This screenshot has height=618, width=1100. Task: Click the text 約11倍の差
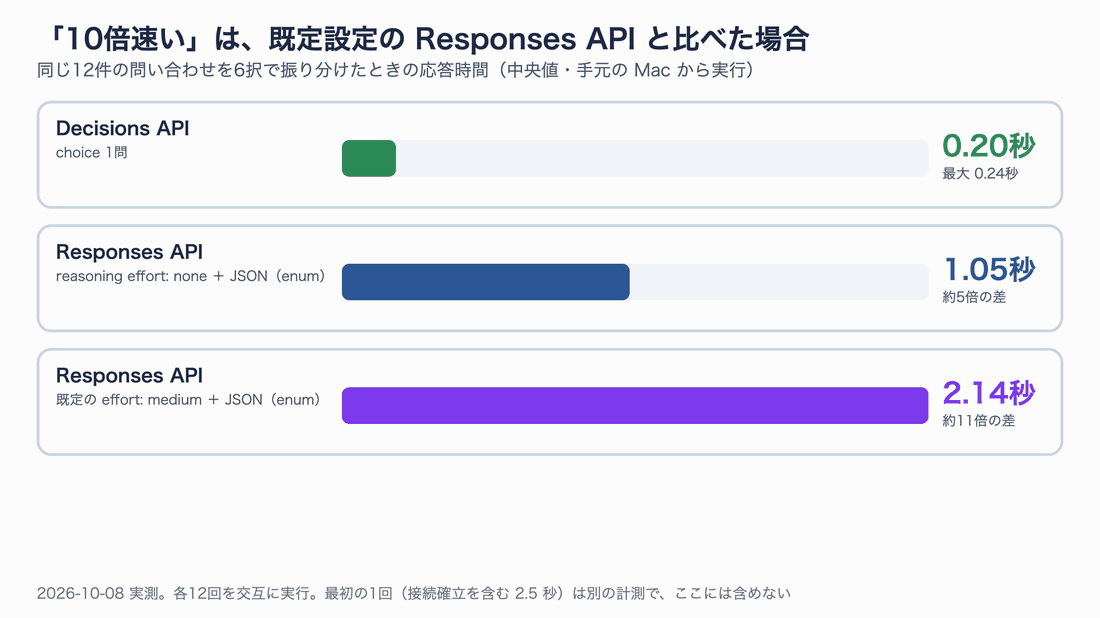[x=979, y=420]
